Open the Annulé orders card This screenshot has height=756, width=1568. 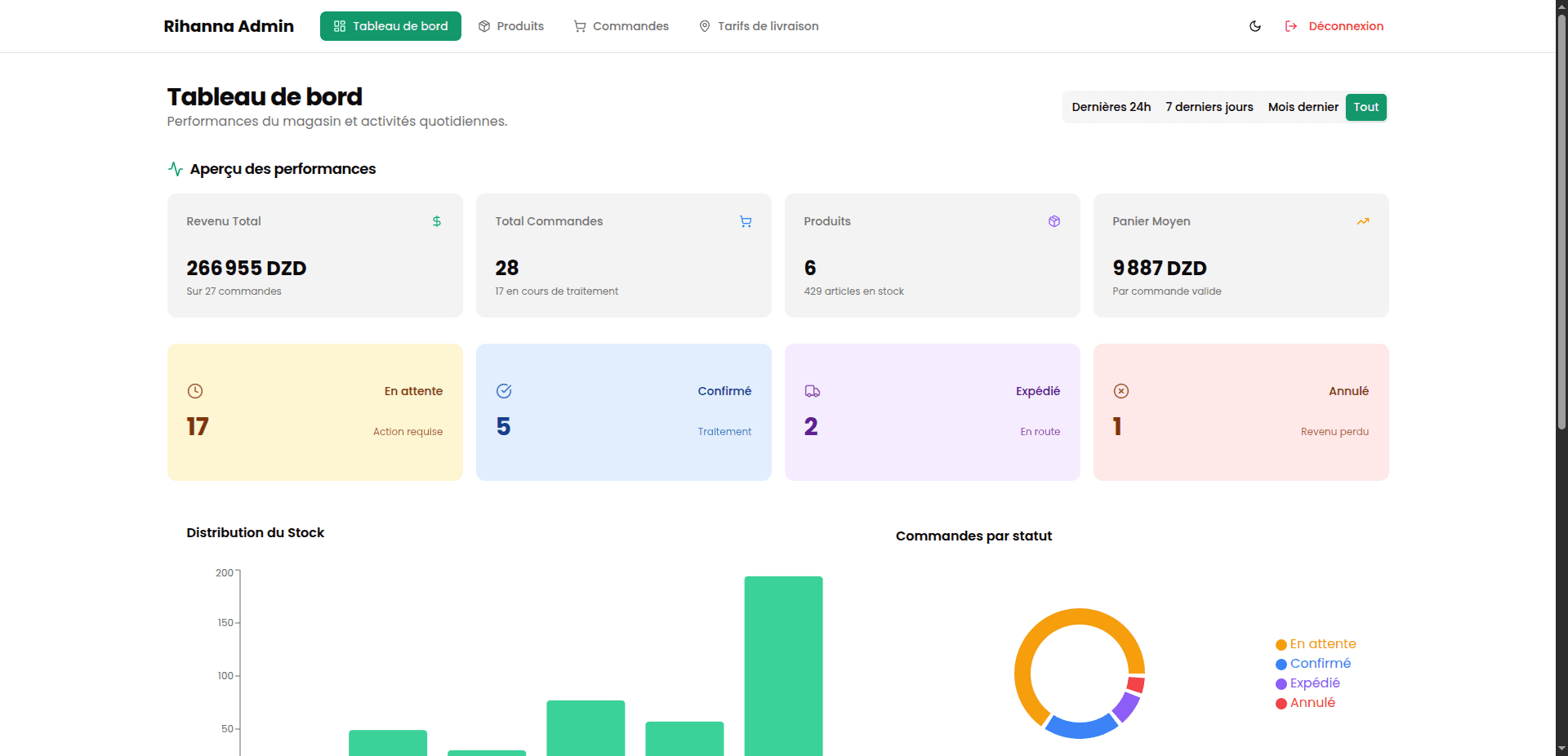(x=1241, y=412)
